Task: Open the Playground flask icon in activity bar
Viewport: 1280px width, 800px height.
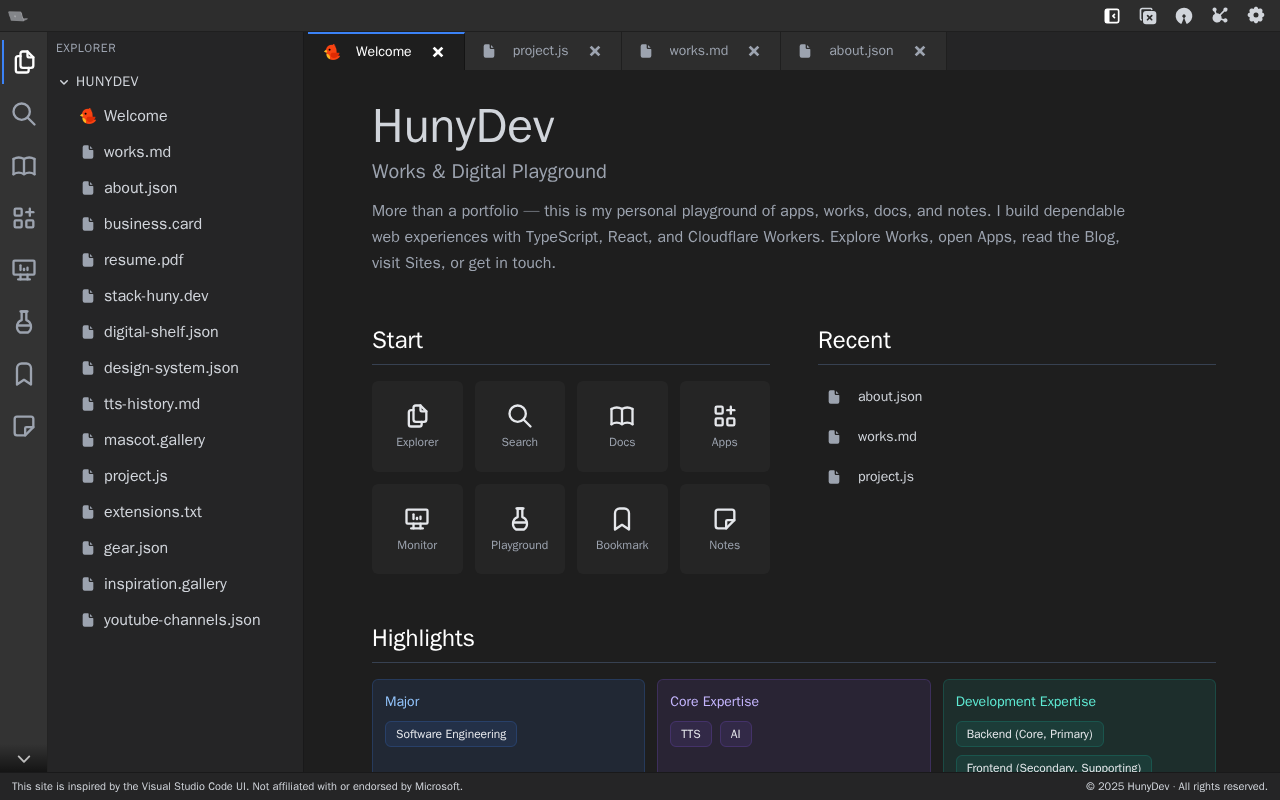Action: tap(24, 322)
